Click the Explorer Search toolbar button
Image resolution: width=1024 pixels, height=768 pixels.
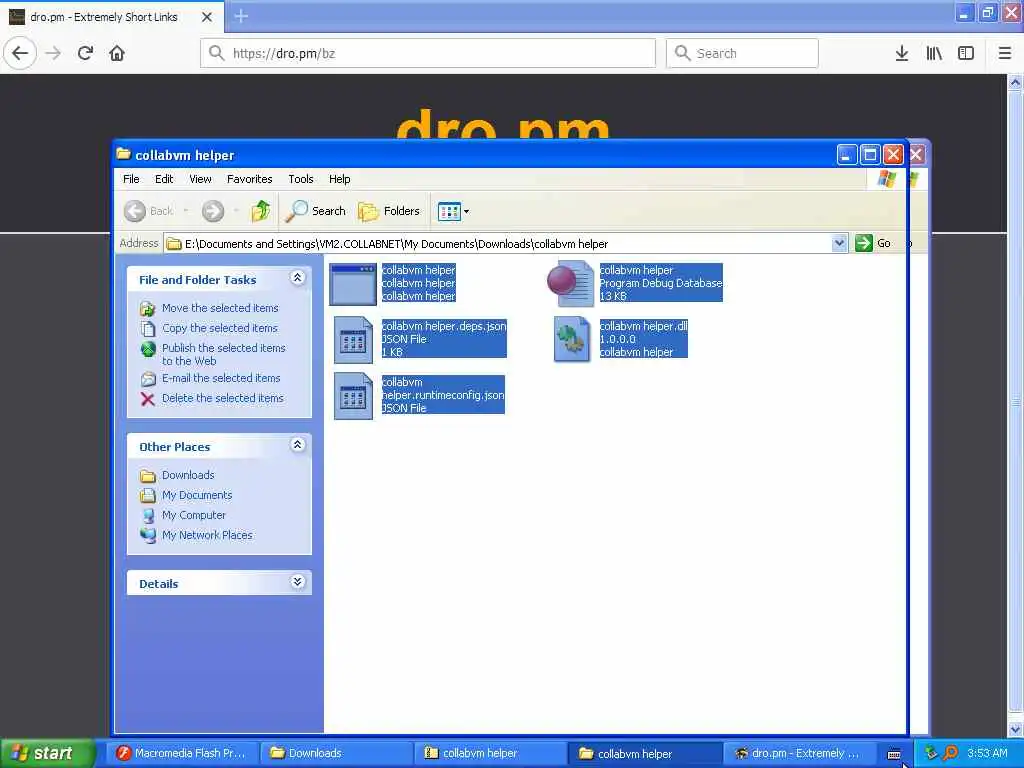[x=315, y=211]
